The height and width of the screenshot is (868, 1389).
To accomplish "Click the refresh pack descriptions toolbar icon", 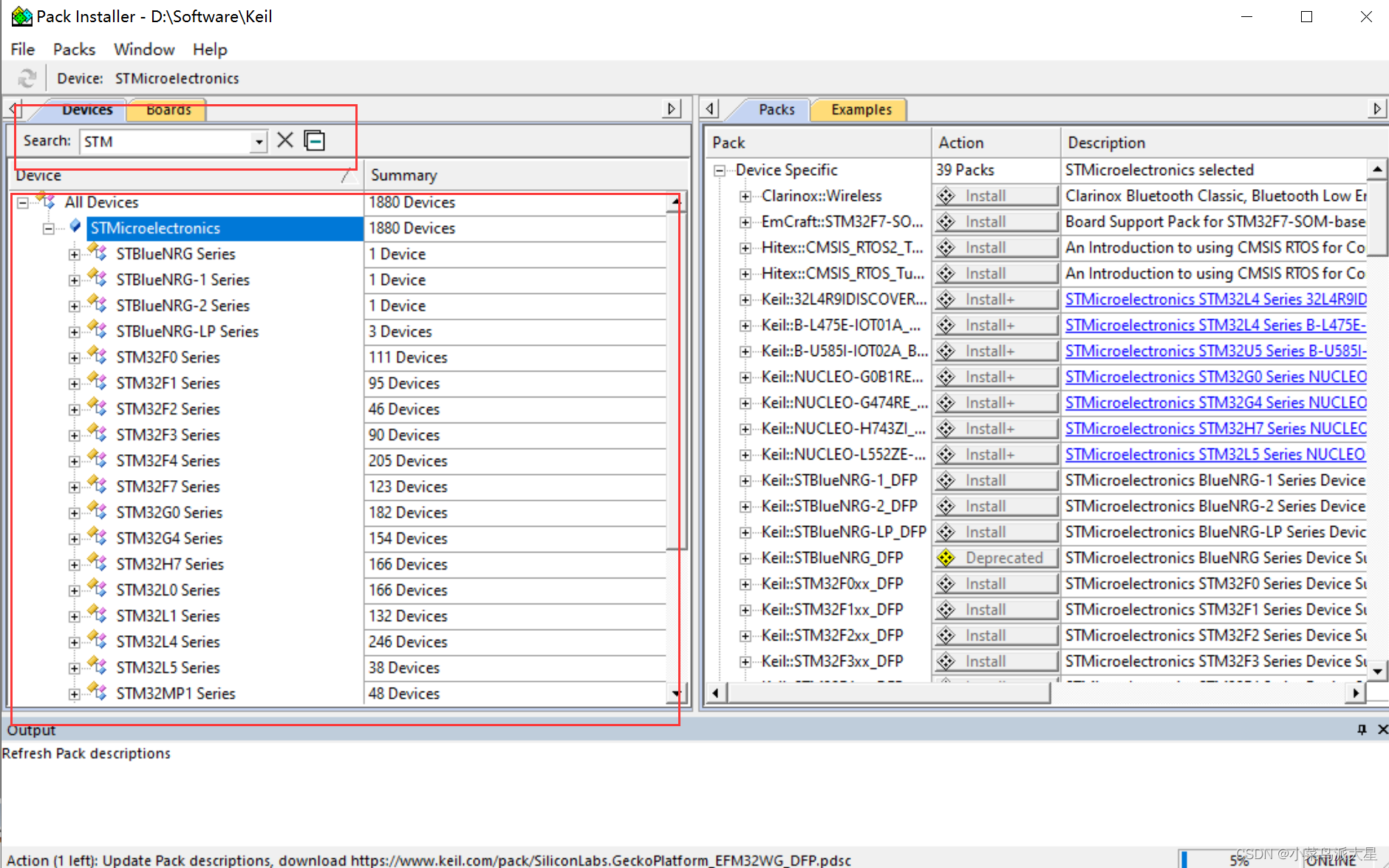I will pyautogui.click(x=27, y=78).
